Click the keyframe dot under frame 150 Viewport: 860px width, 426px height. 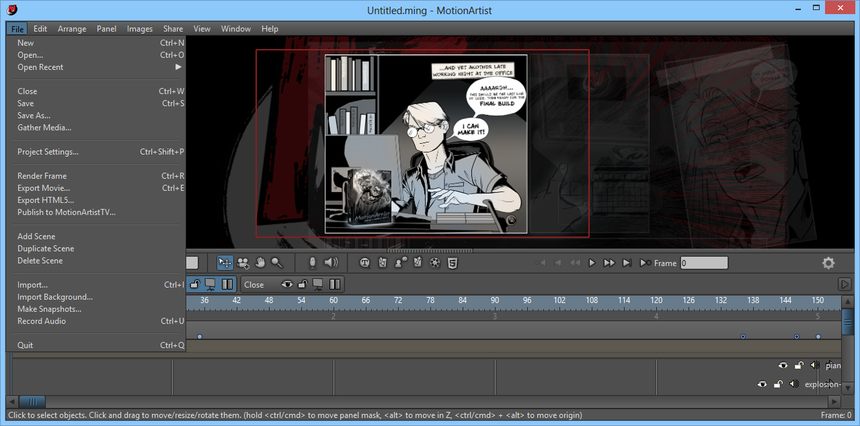tap(818, 336)
